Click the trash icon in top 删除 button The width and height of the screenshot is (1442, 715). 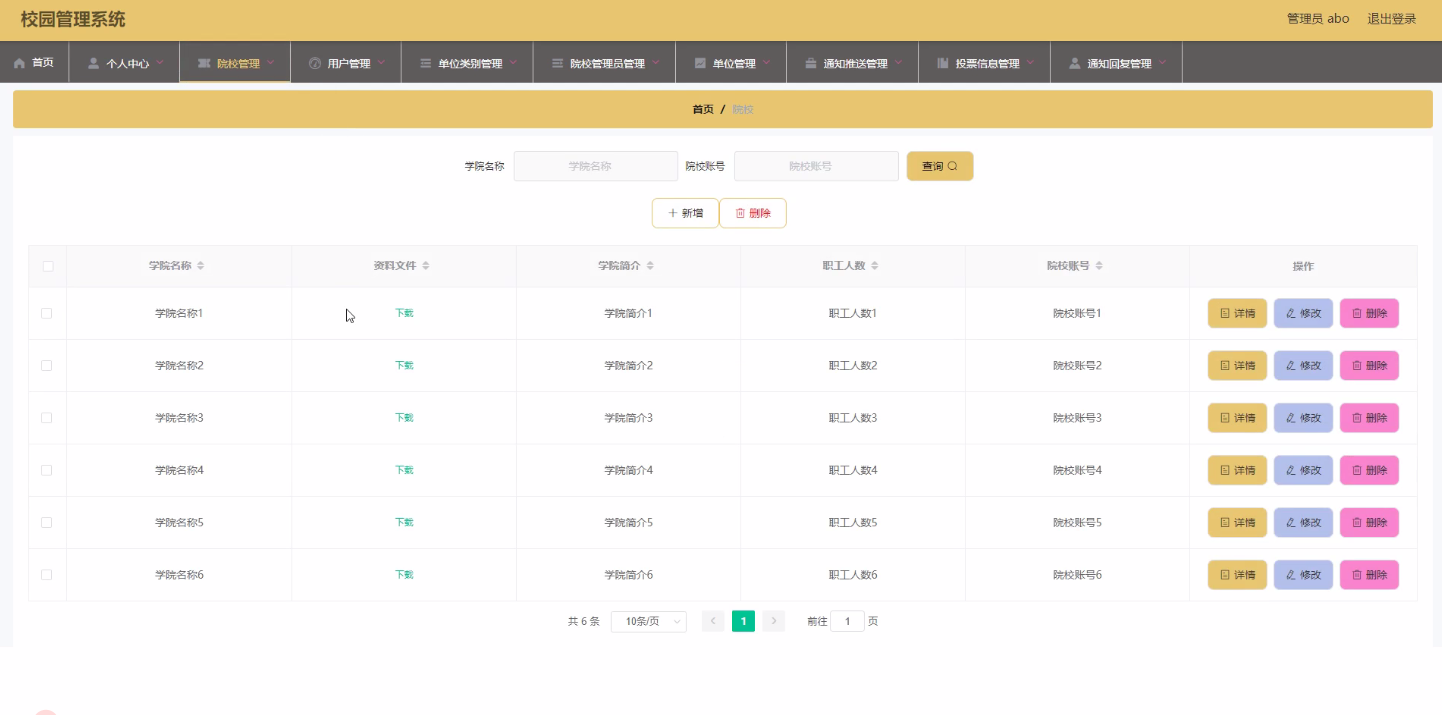pyautogui.click(x=740, y=213)
